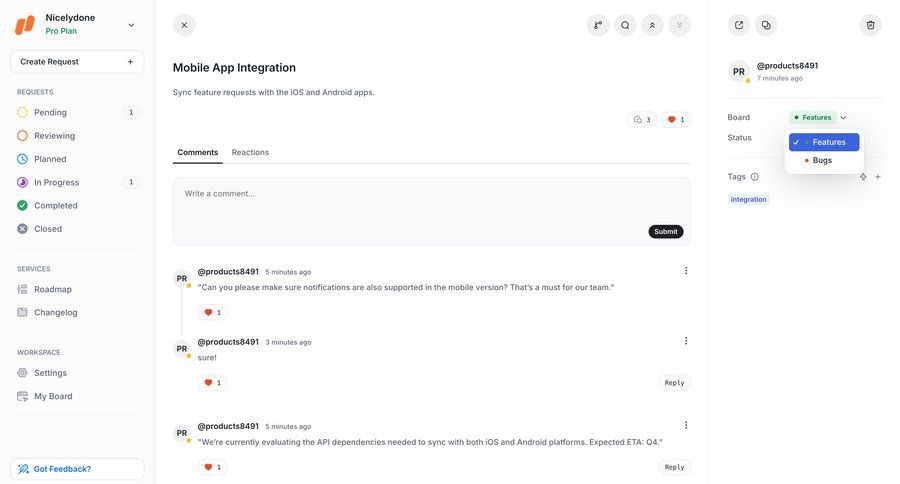The width and height of the screenshot is (900, 484).
Task: Click the search magnifier icon
Action: click(x=625, y=25)
